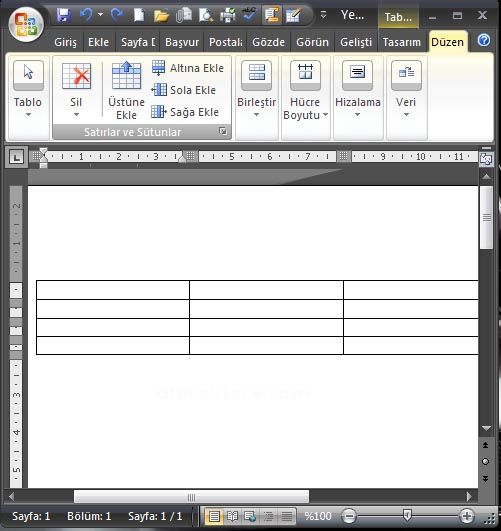The height and width of the screenshot is (531, 501).
Task: Switch to the Tasarım ribbon tab
Action: click(x=401, y=42)
